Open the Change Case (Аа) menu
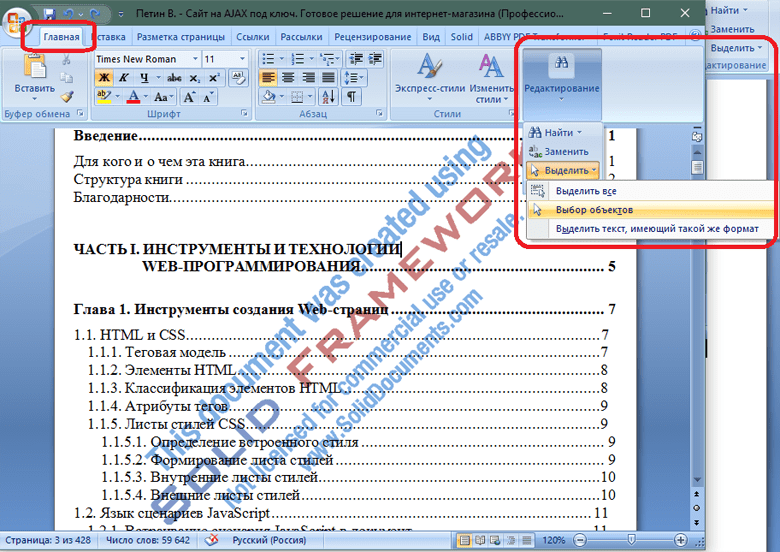This screenshot has height=552, width=780. 164,96
